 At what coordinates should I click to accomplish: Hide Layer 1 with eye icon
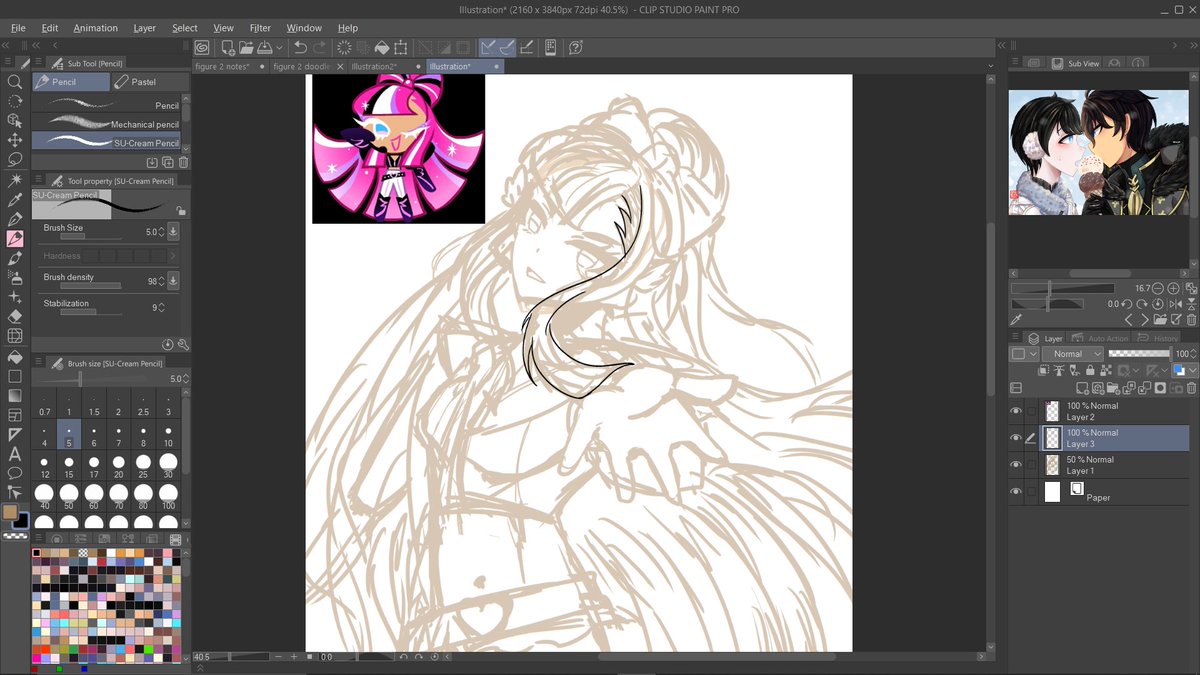point(1016,465)
